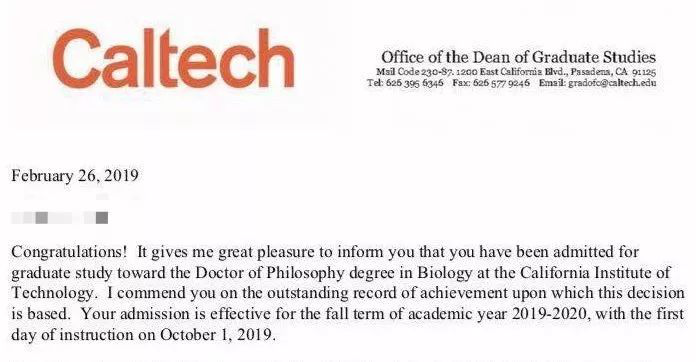Screen dimensions: 696x362
Task: Select the phrase Doctor of Philosophy
Action: pos(269,272)
